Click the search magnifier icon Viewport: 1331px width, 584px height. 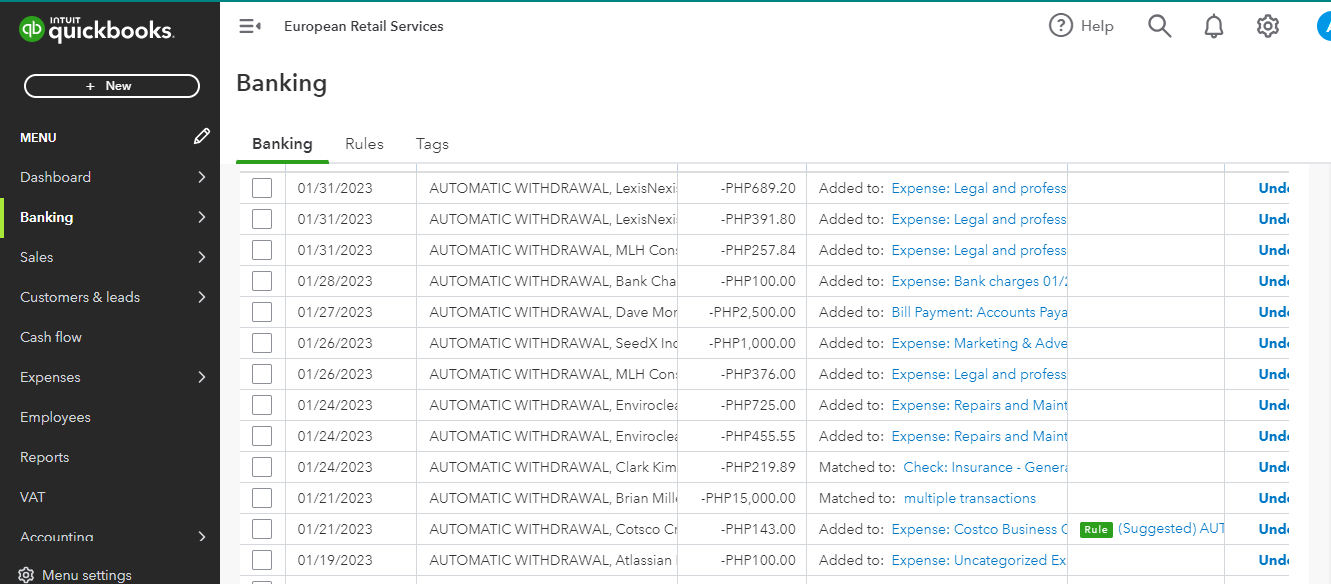(1159, 26)
